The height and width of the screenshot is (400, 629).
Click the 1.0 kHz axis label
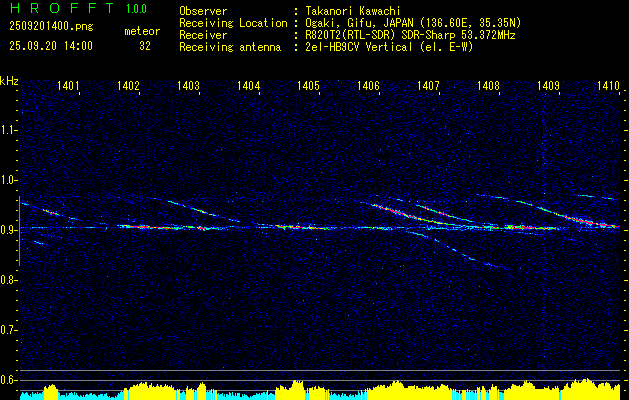pyautogui.click(x=8, y=180)
